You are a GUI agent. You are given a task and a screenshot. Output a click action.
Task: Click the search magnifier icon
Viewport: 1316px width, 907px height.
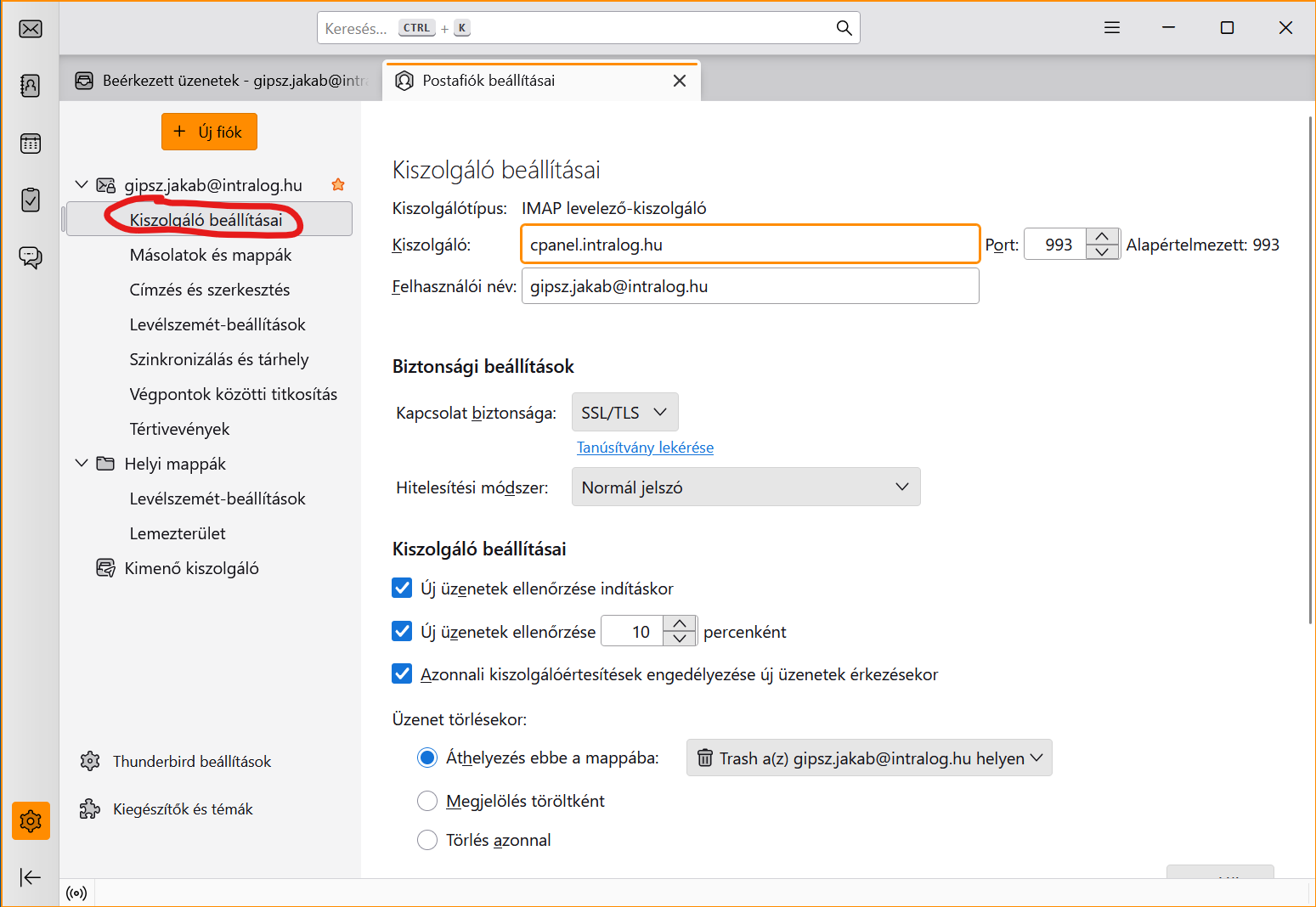844,28
